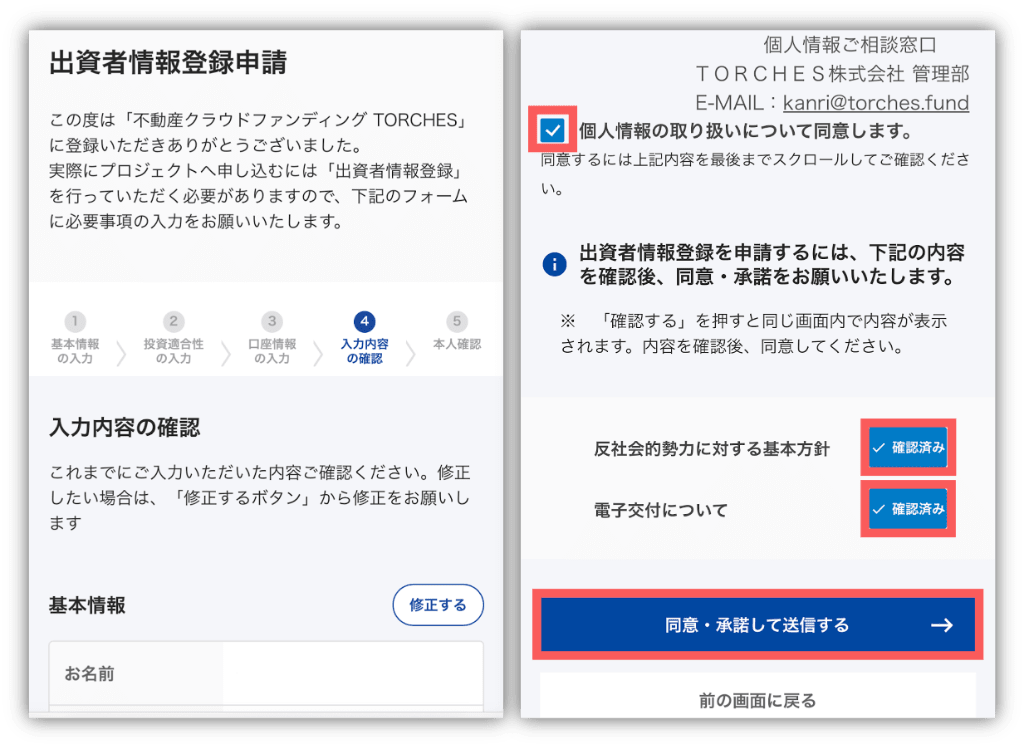This screenshot has height=748, width=1024.
Task: Click 修正する button for 基本情報
Action: [x=438, y=605]
